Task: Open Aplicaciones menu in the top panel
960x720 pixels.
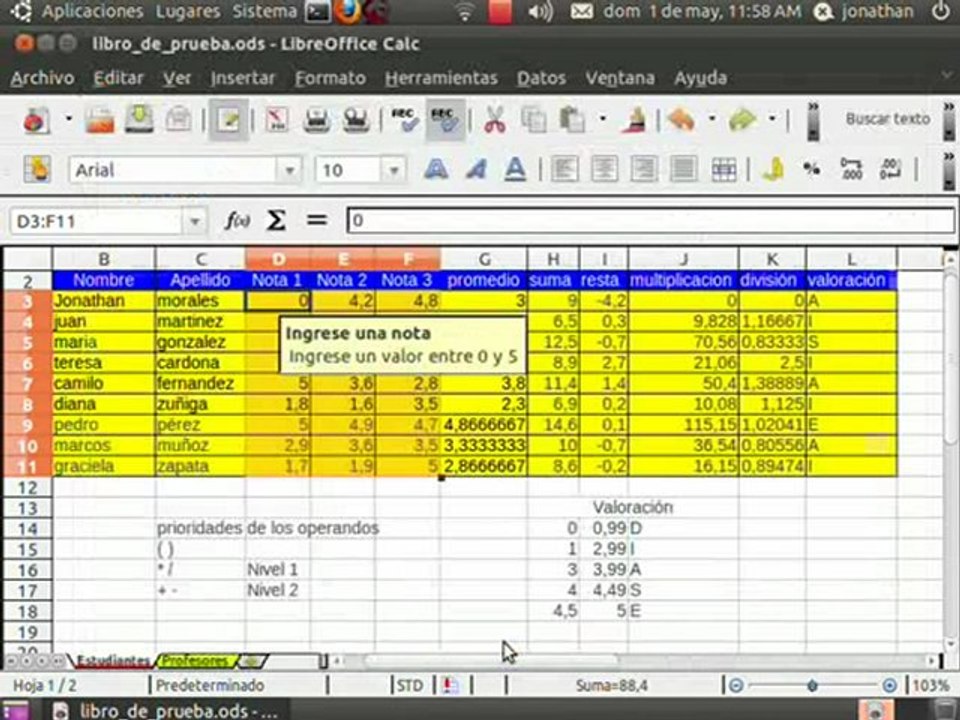Action: point(92,11)
